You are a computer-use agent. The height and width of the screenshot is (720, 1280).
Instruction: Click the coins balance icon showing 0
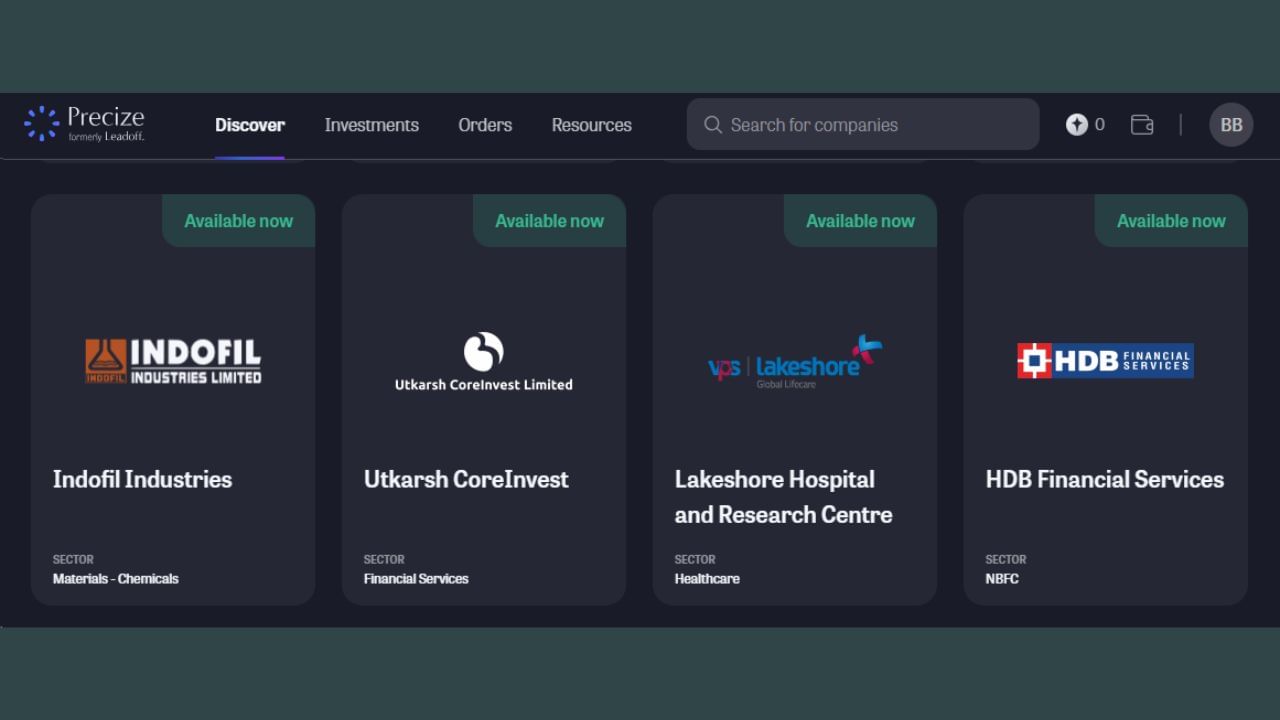point(1076,124)
